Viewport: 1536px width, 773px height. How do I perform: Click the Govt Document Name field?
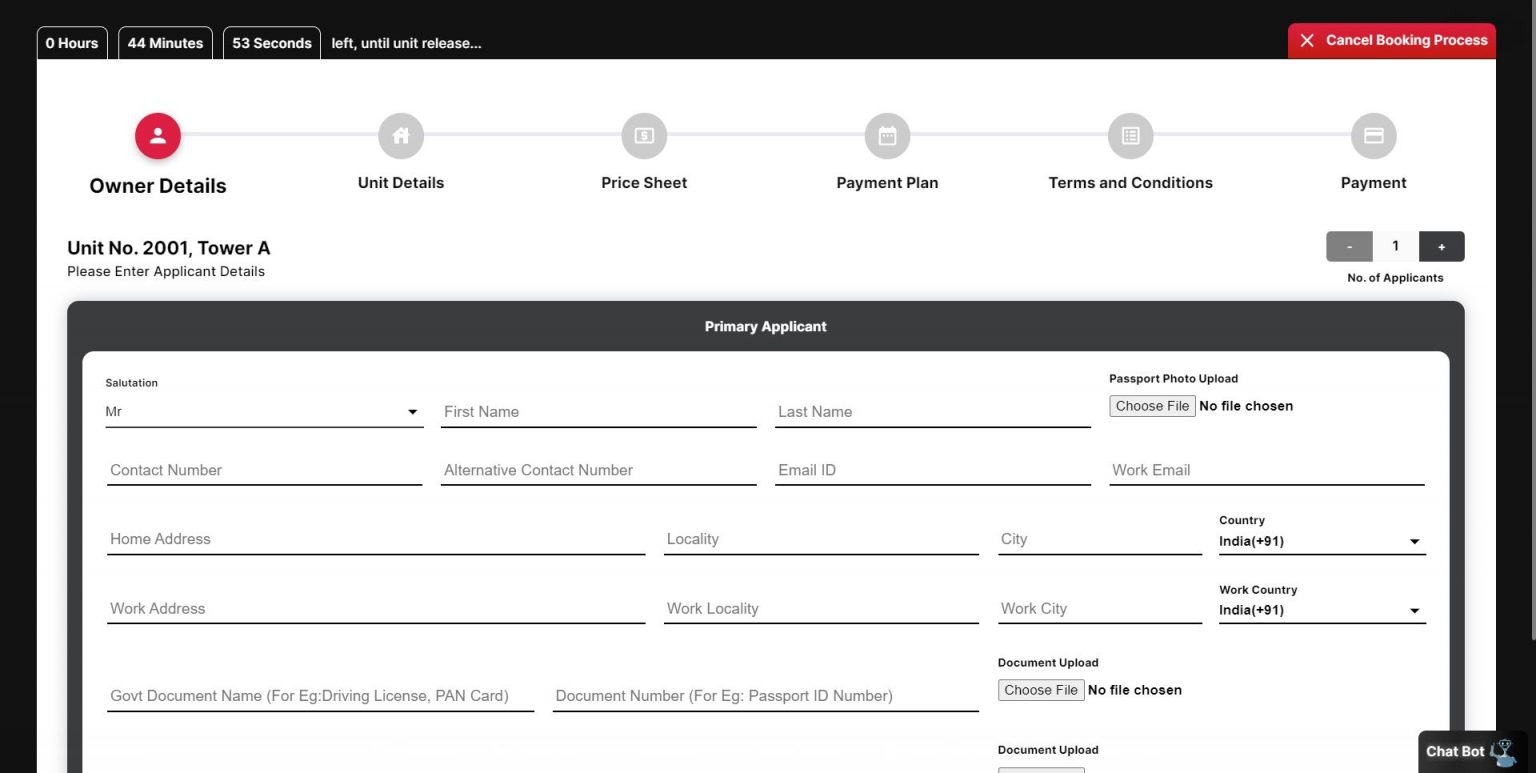tap(320, 696)
